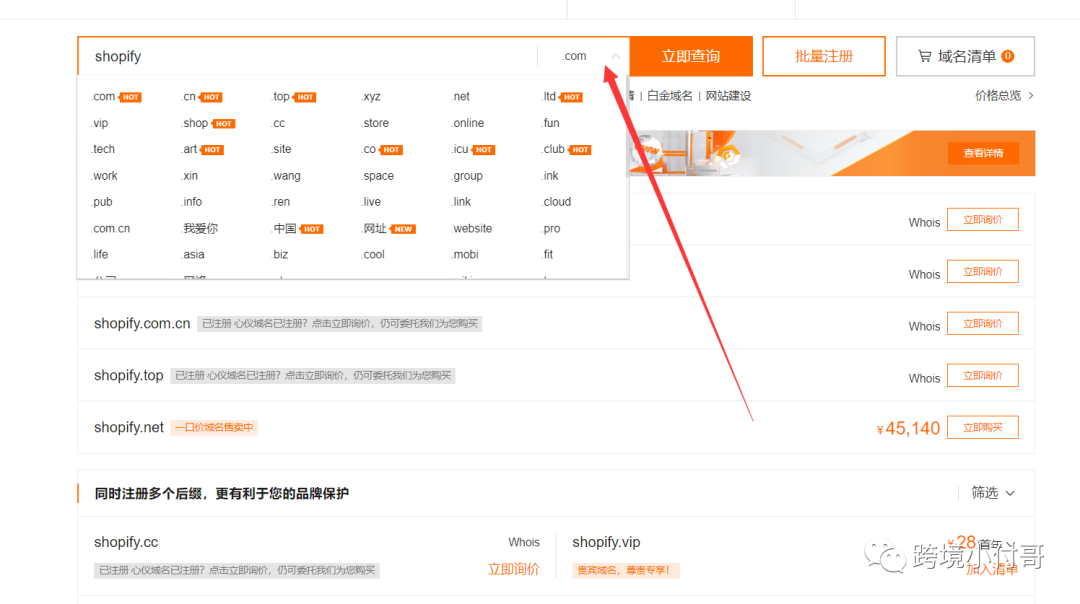Click the 批量注册 button

824,56
